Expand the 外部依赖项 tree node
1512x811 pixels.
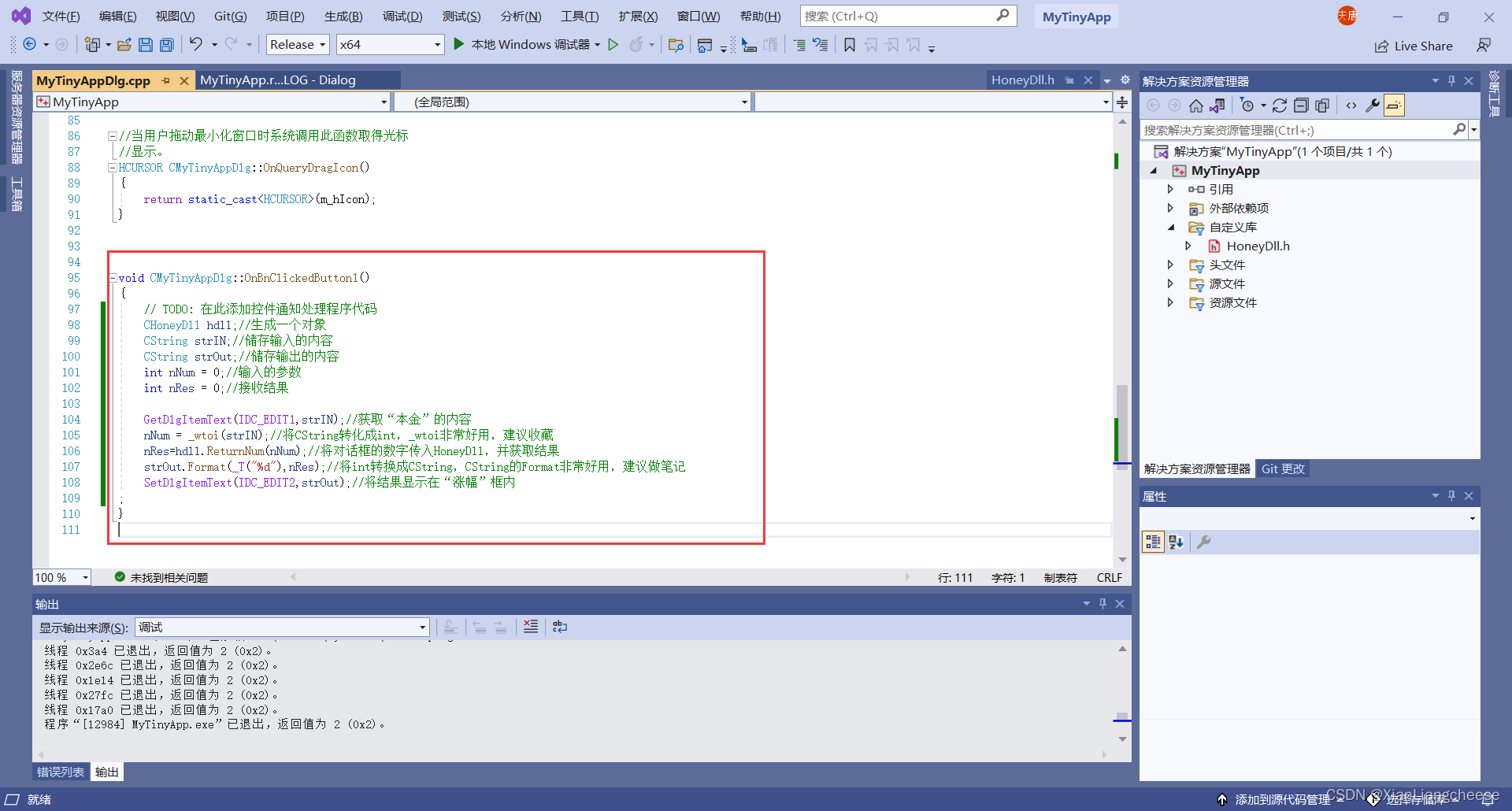coord(1170,208)
